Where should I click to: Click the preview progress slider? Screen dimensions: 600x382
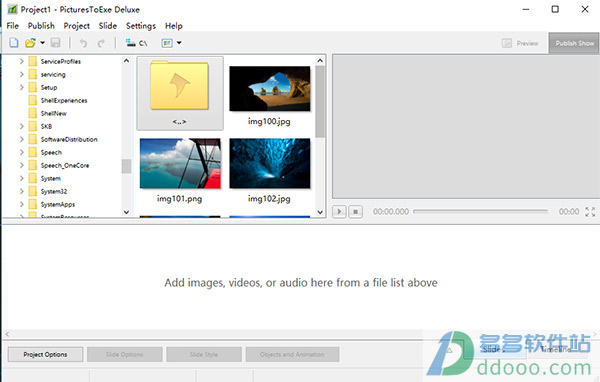click(480, 211)
